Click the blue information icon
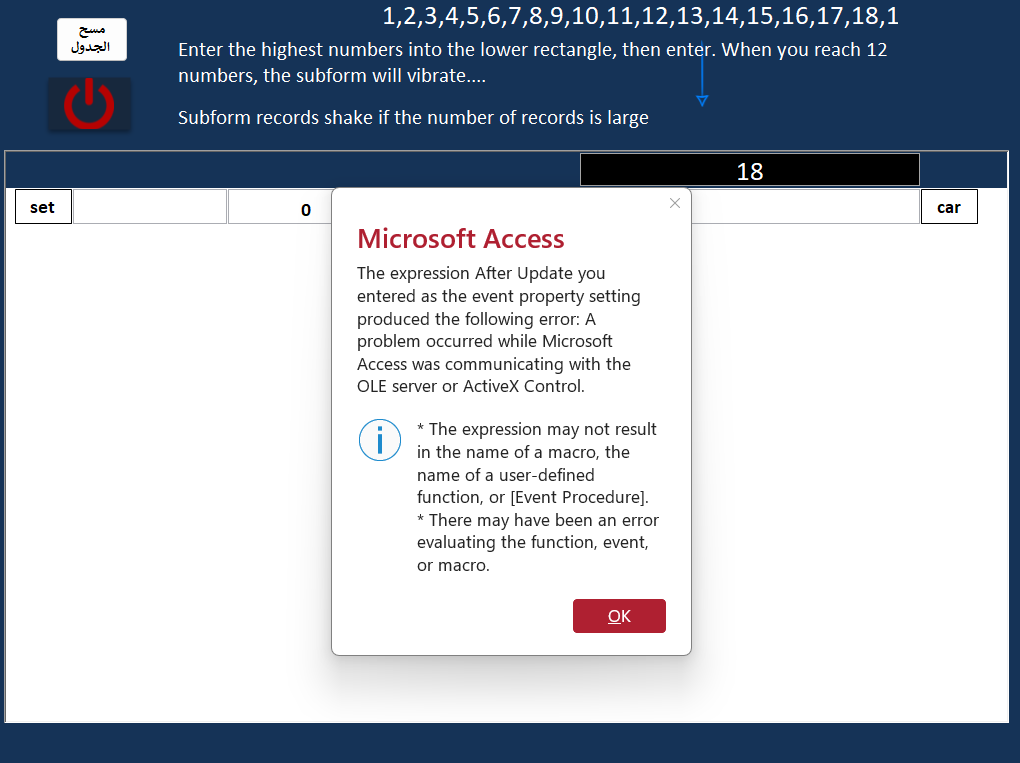 (379, 440)
